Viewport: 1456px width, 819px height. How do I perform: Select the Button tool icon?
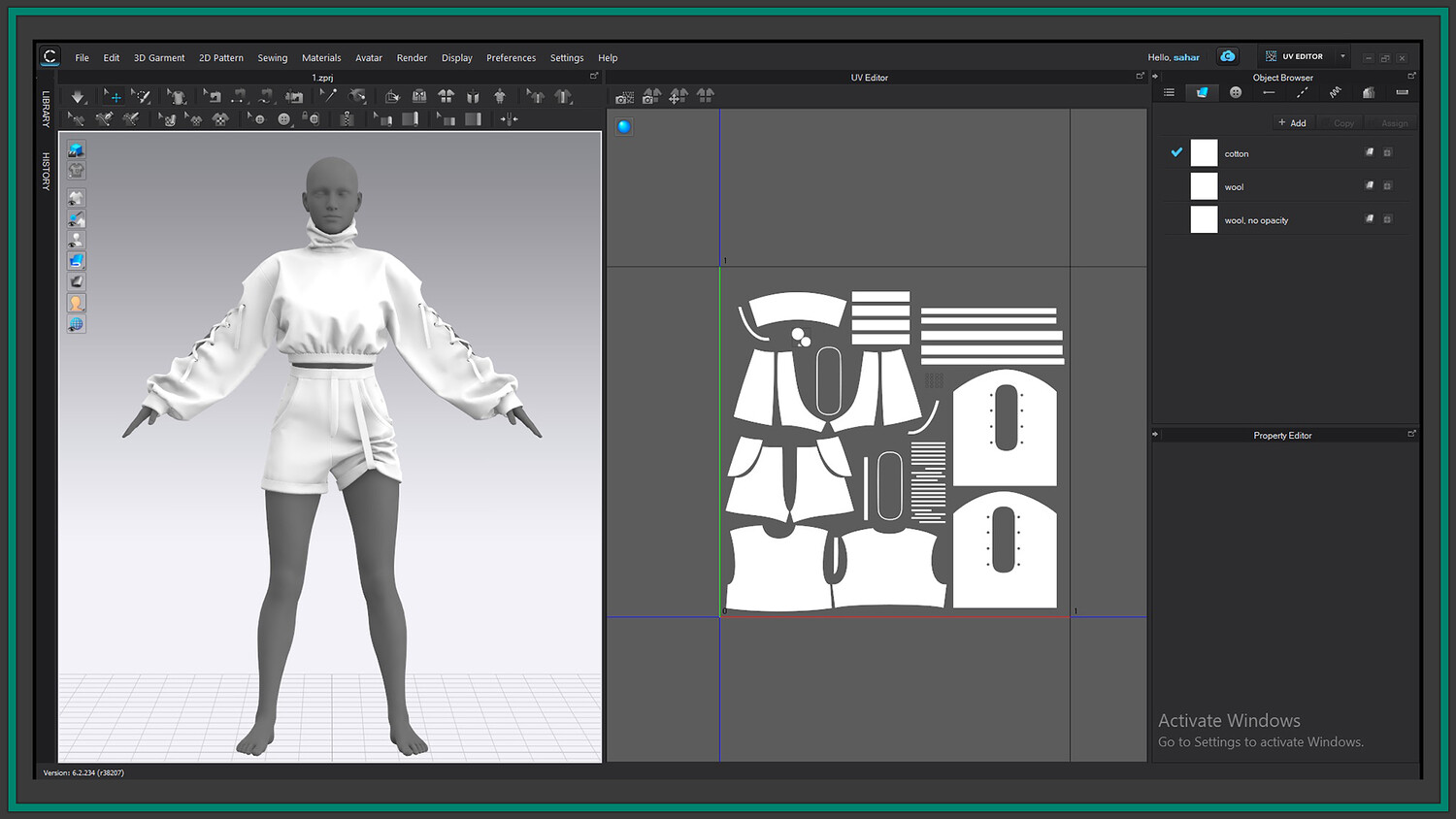click(283, 119)
